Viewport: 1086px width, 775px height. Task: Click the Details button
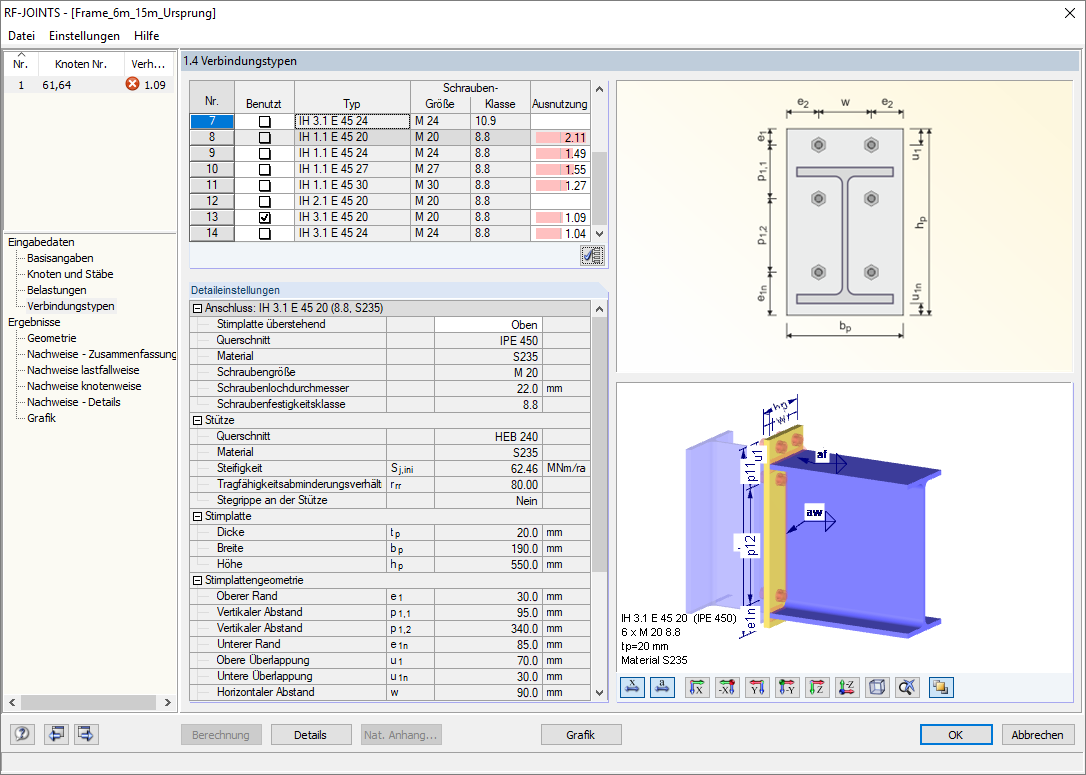310,735
